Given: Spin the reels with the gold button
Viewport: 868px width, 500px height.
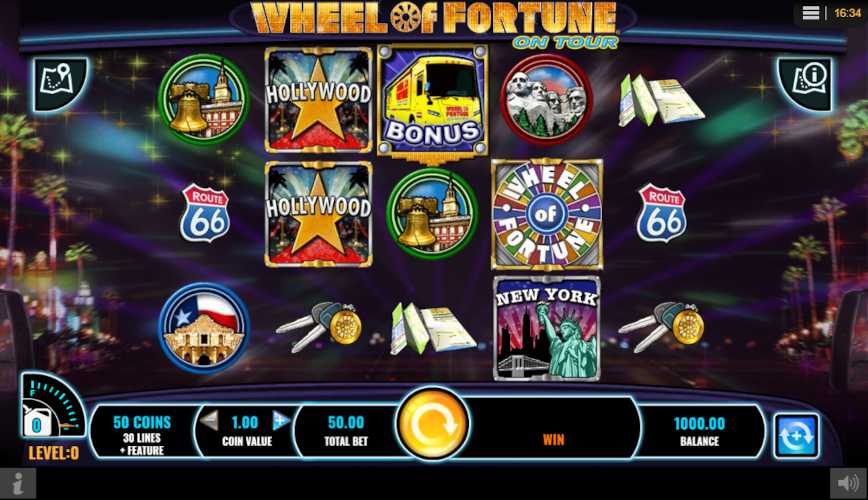Looking at the screenshot, I should click(433, 424).
